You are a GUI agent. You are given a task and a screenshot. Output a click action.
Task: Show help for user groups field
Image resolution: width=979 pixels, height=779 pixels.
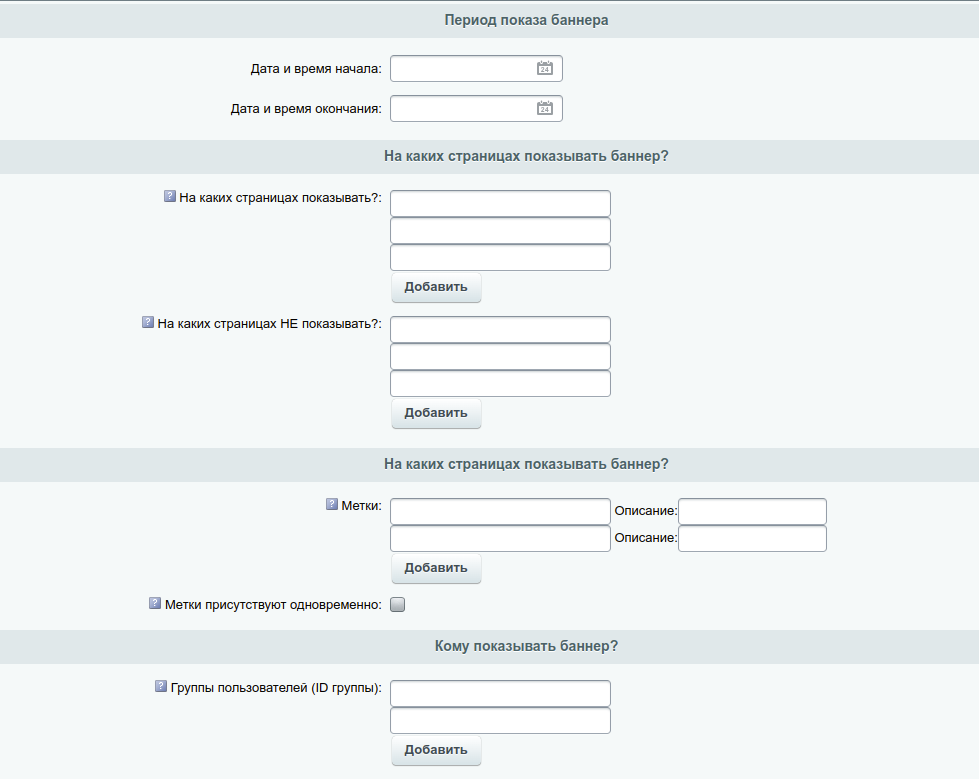161,686
